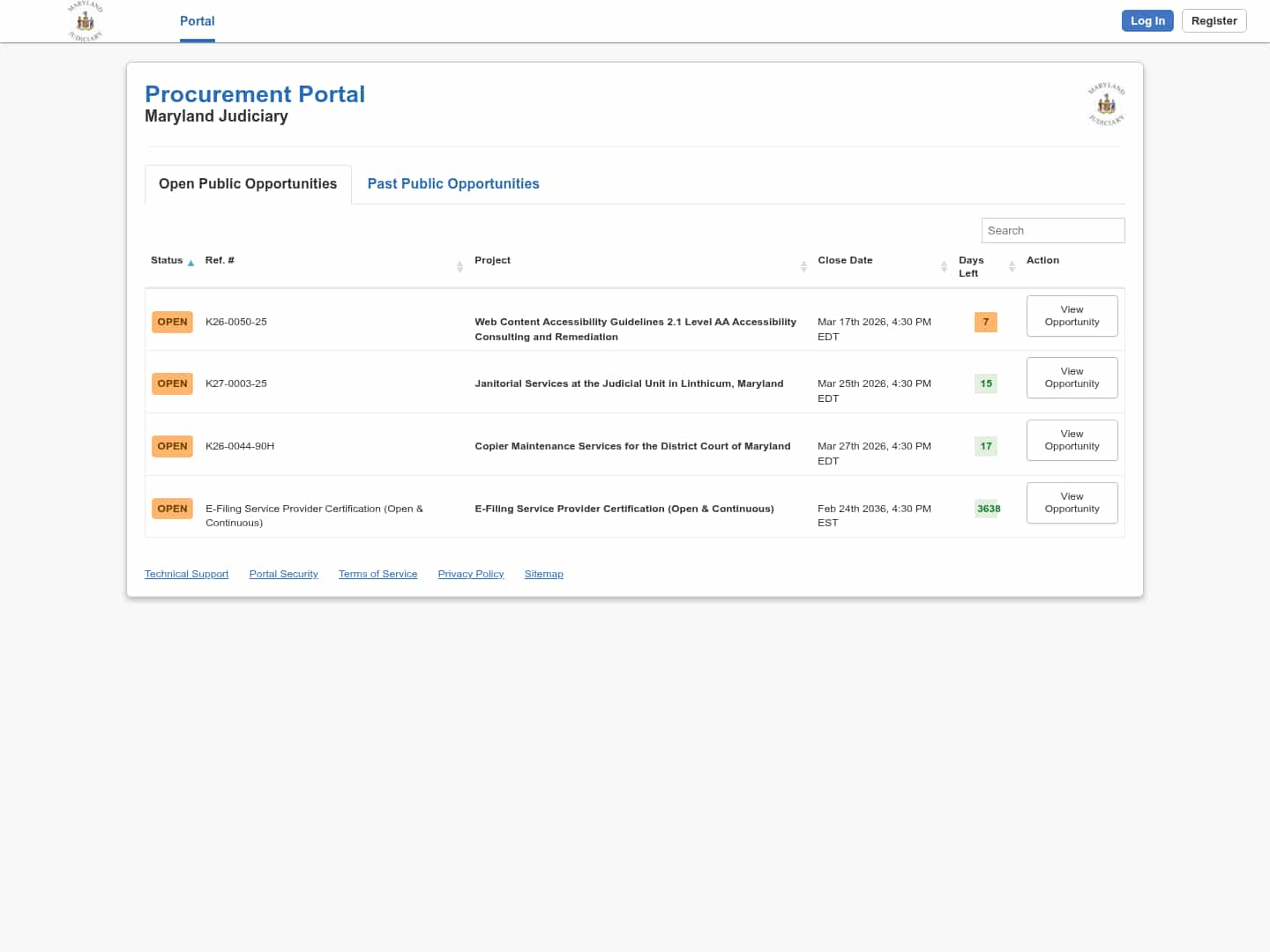Click the Janitorial Services project title
1270x952 pixels.
[x=629, y=384]
